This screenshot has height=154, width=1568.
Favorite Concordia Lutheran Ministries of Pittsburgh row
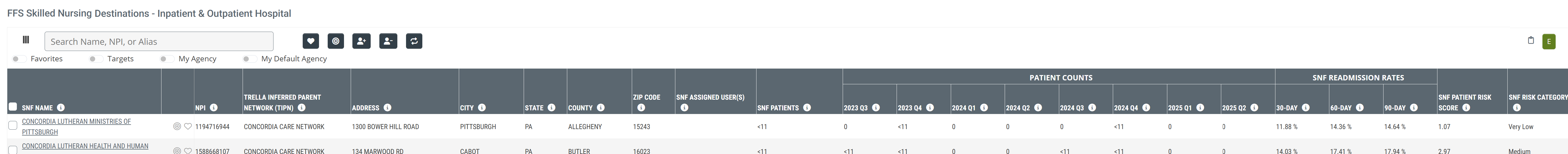pos(188,127)
